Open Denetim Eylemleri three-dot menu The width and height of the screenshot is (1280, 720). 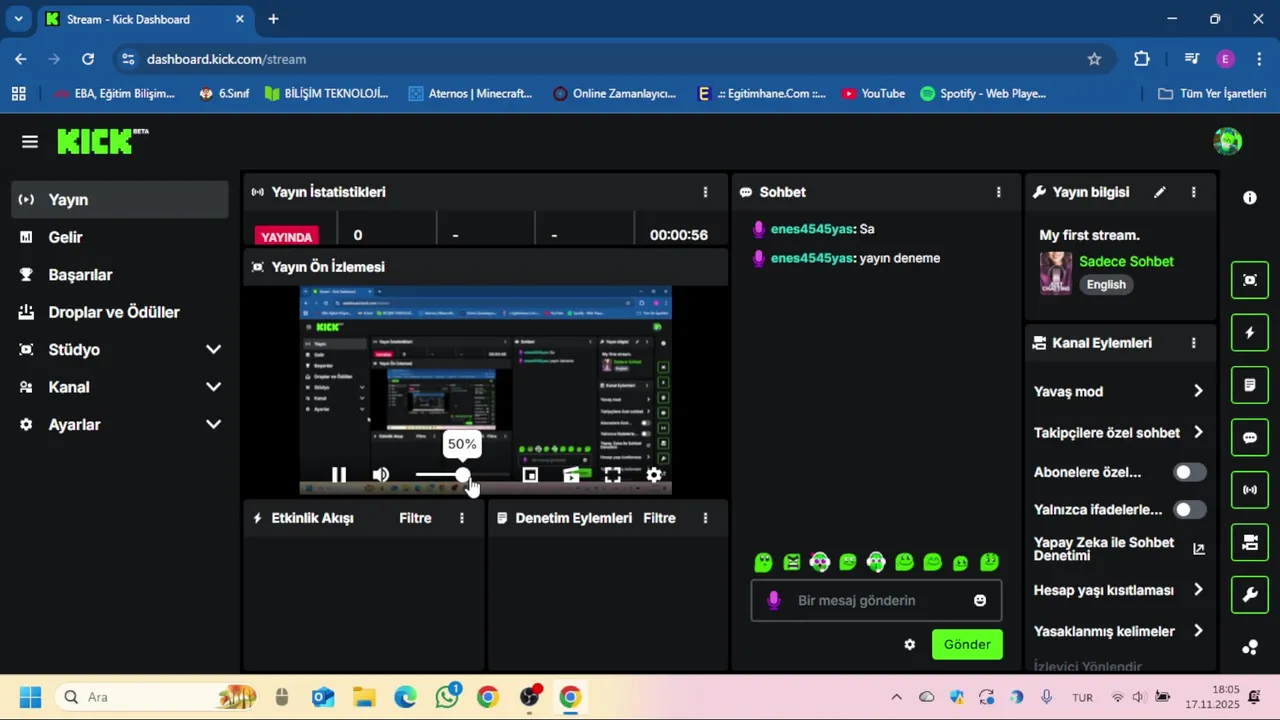click(705, 518)
